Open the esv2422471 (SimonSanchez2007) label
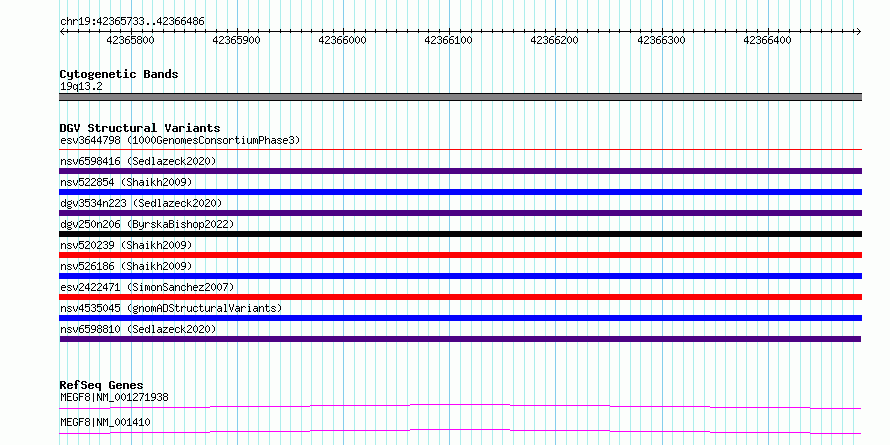 pyautogui.click(x=147, y=287)
